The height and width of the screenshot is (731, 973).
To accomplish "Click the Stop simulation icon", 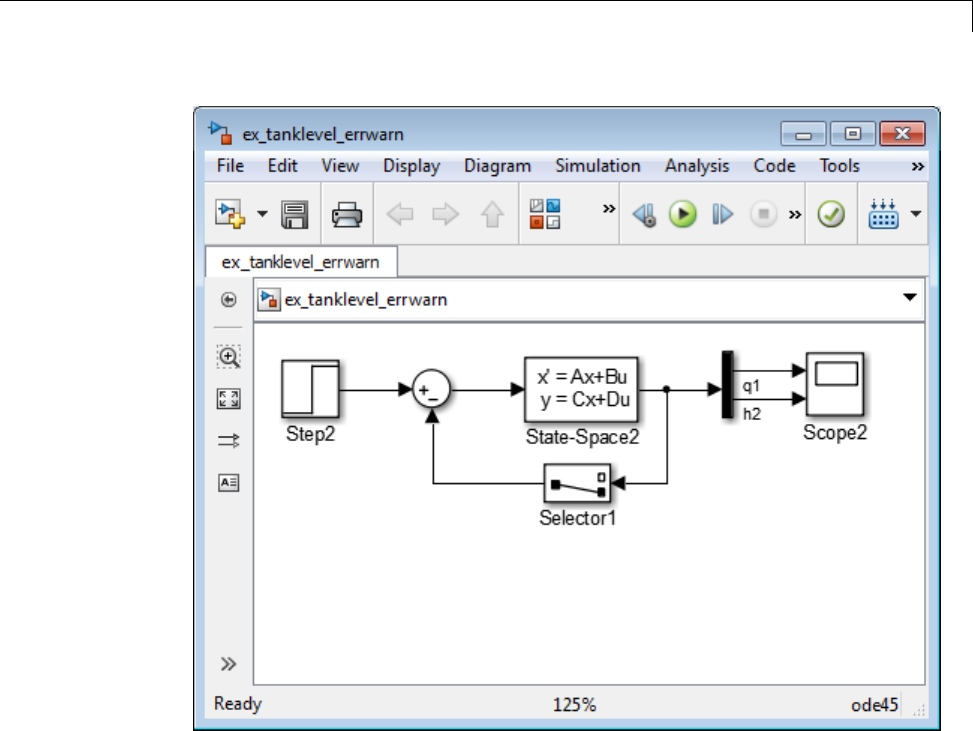I will click(763, 215).
